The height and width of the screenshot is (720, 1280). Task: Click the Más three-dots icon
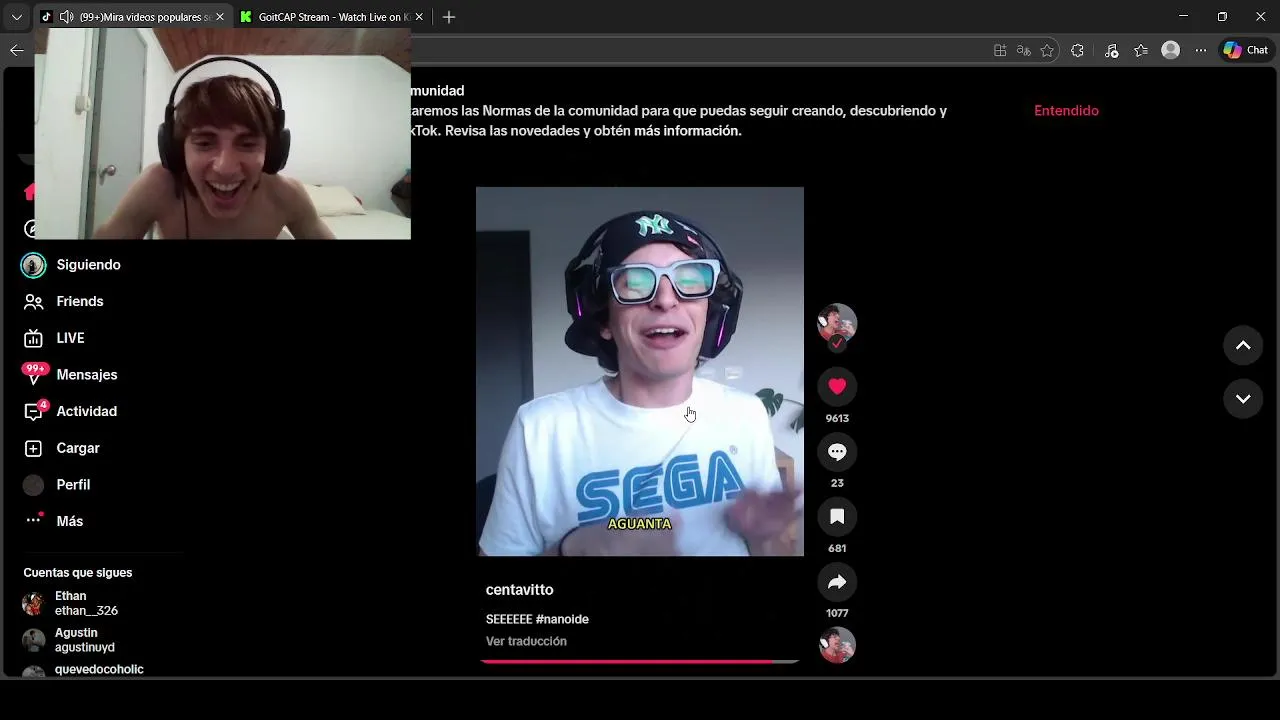click(x=34, y=520)
